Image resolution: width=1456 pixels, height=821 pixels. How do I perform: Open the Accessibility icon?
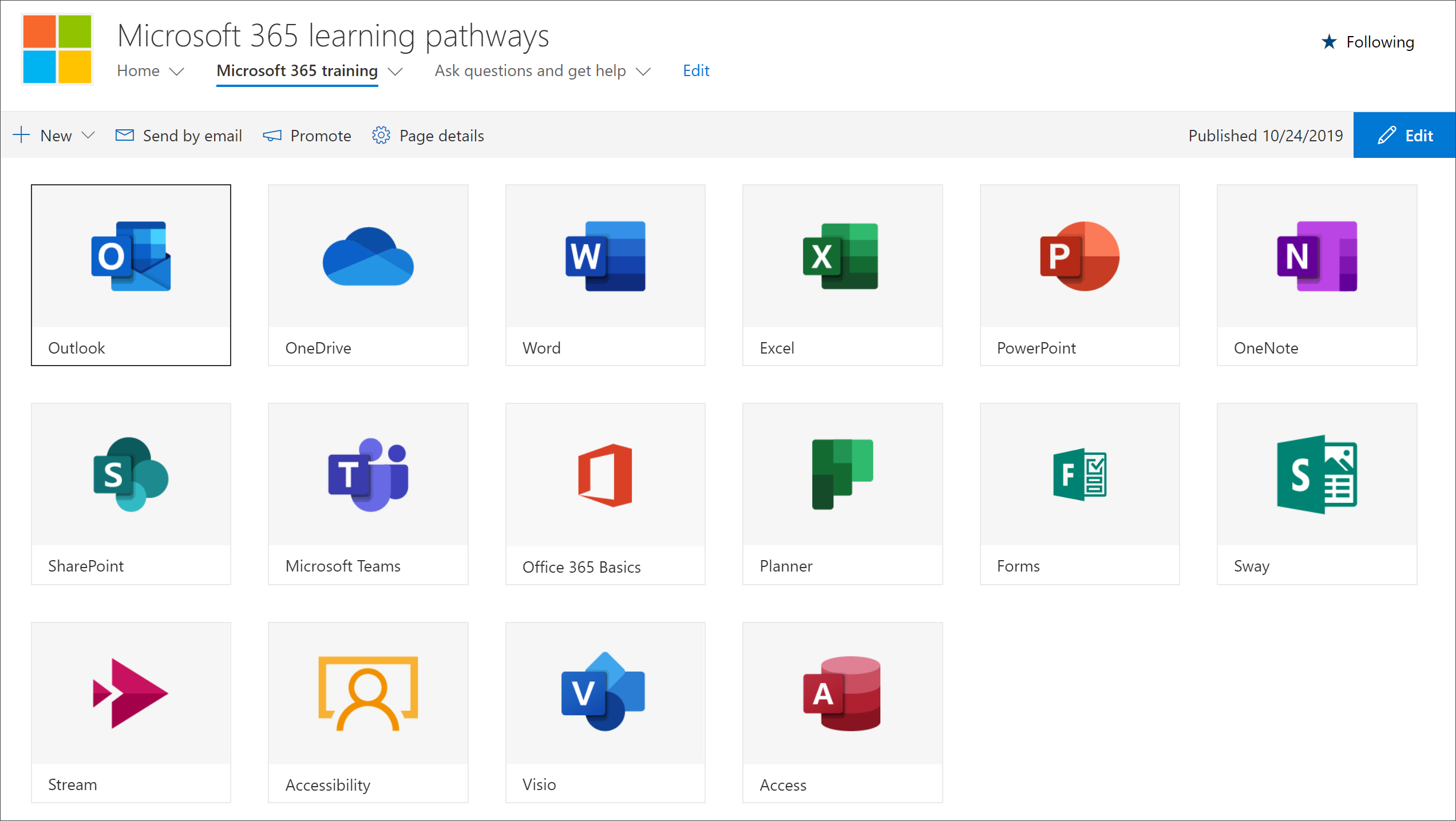click(368, 693)
